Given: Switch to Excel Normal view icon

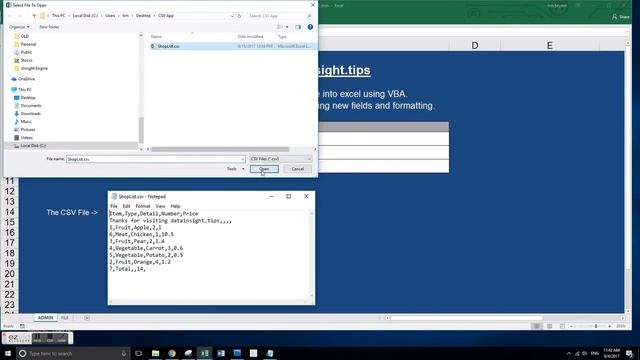Looking at the screenshot, I should coord(537,326).
